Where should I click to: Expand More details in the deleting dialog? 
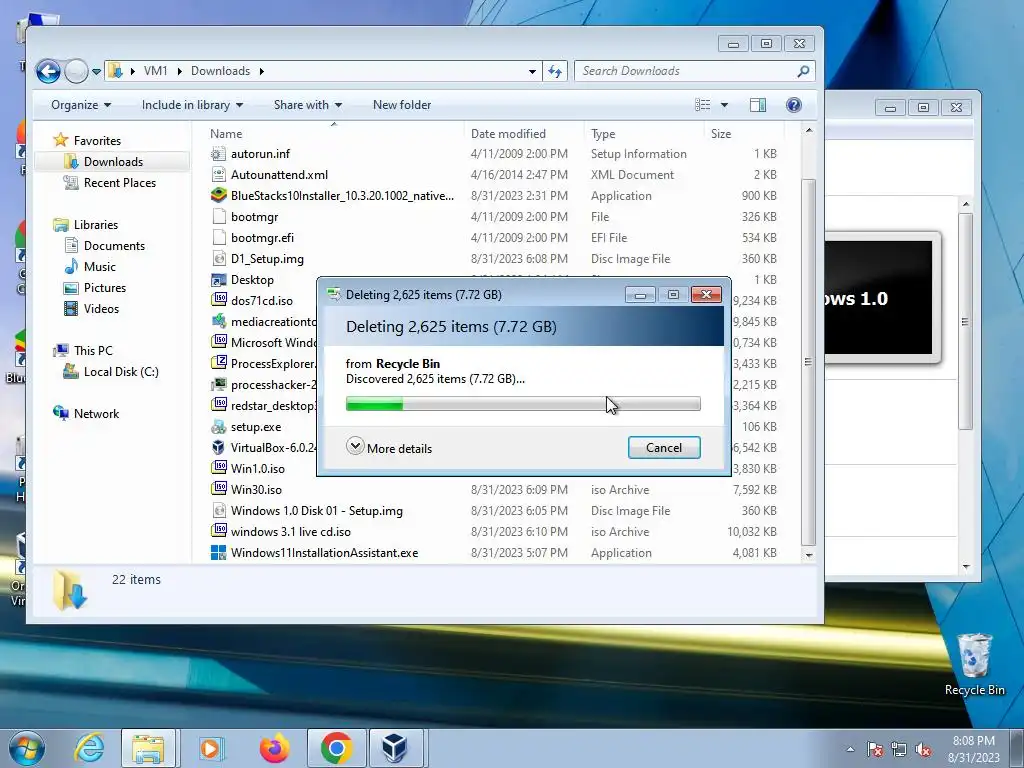coord(389,448)
